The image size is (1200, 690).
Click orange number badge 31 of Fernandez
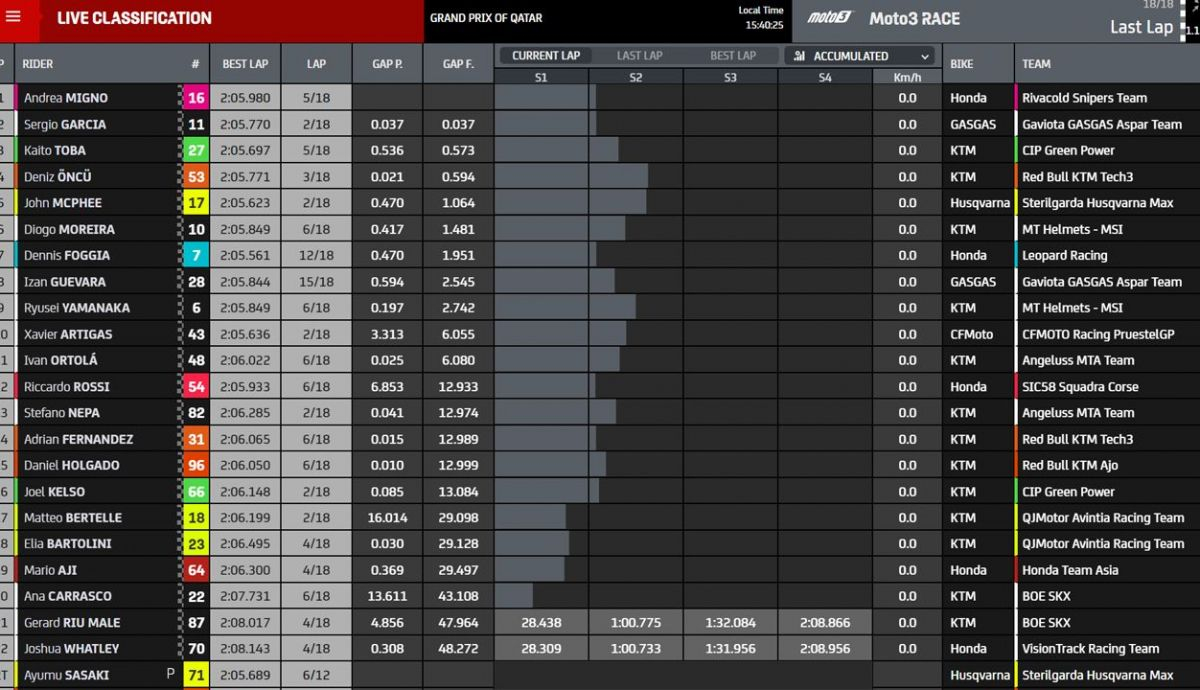(x=196, y=439)
